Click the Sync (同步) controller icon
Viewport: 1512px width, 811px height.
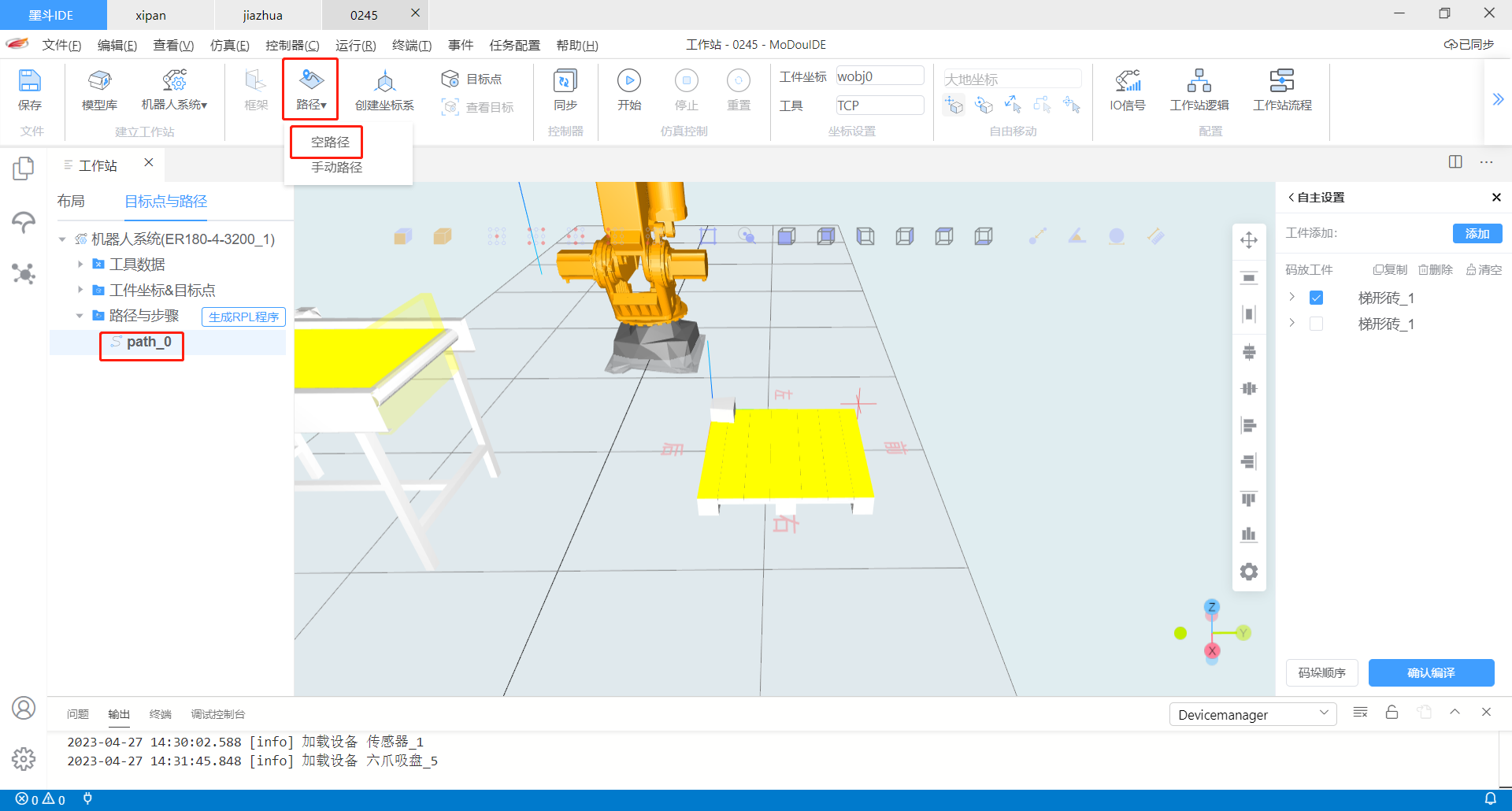[565, 81]
